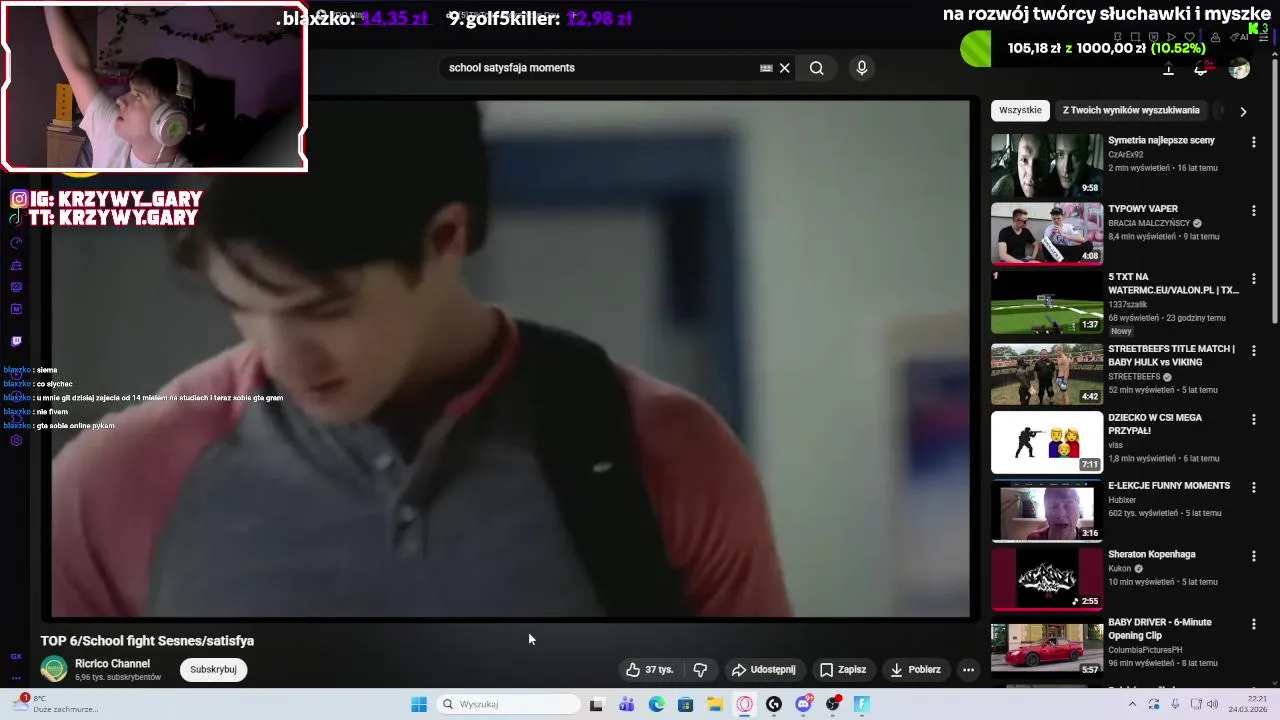Screen dimensions: 1280x720
Task: Open 'STREETBEEFS TITLE MATCH' video title
Action: 1171,356
